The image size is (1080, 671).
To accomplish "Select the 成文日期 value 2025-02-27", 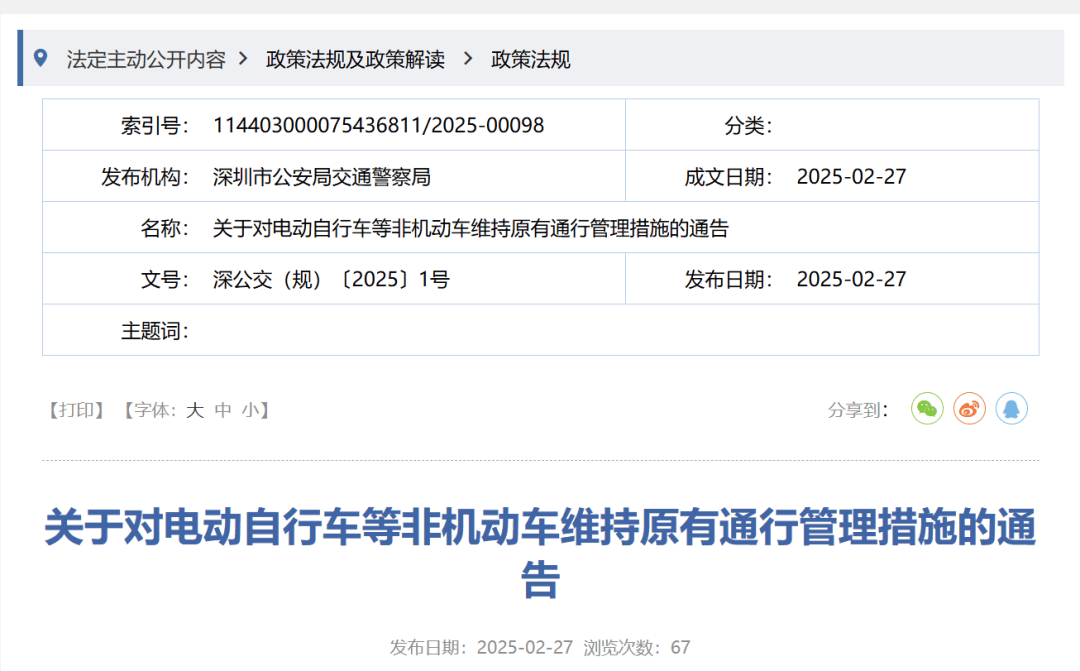I will tap(851, 177).
